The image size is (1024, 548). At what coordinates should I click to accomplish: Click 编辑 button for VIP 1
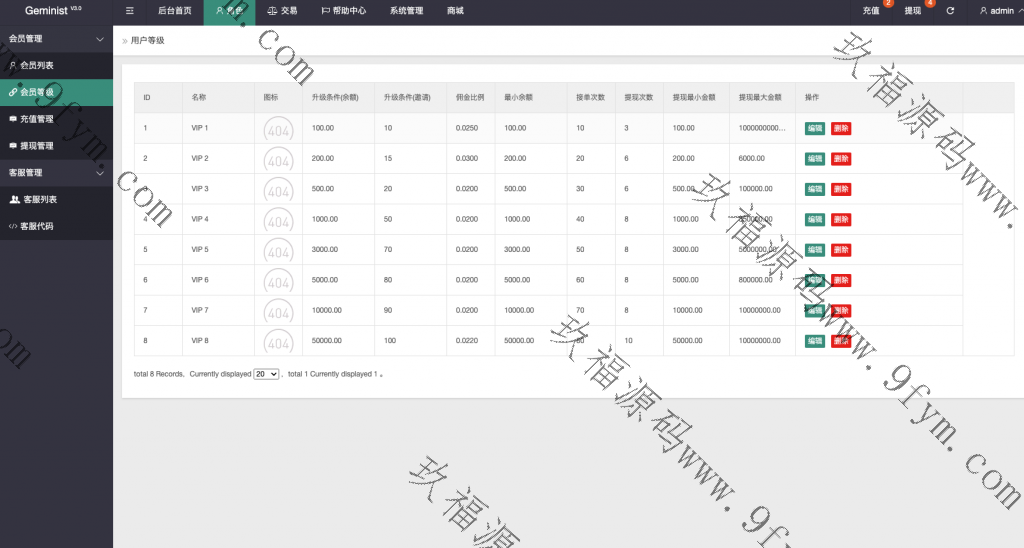tap(815, 129)
